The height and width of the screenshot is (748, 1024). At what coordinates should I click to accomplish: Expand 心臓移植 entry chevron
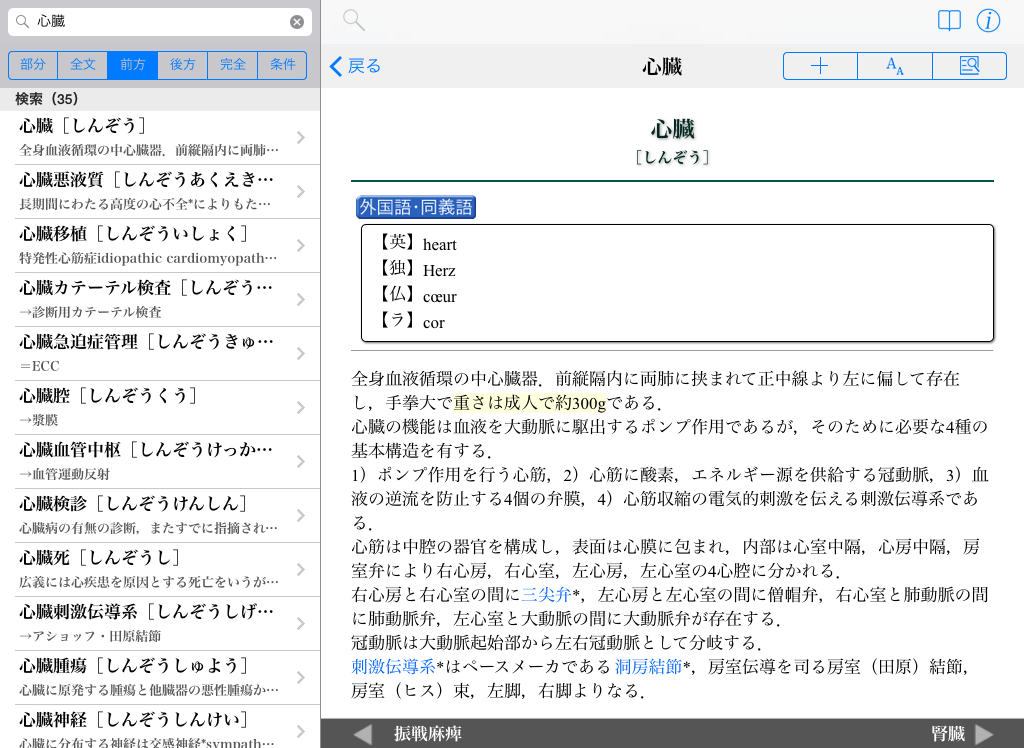click(300, 246)
